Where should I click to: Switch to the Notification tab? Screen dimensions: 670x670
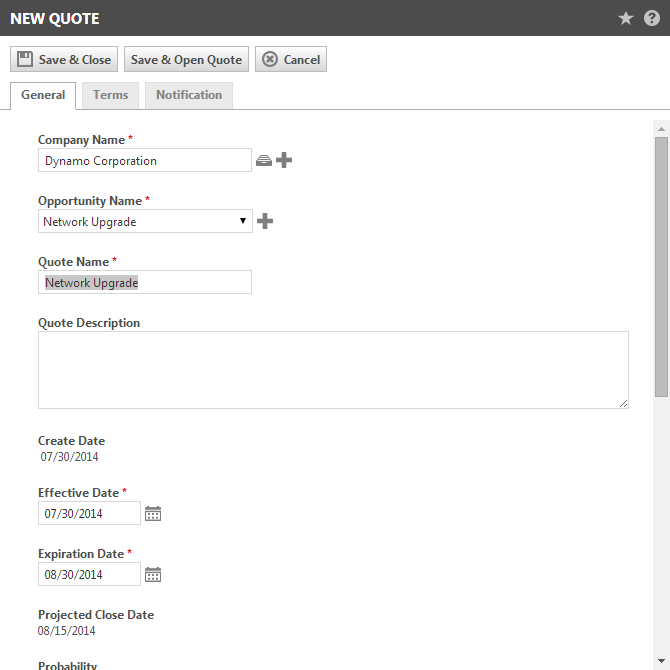tap(189, 95)
